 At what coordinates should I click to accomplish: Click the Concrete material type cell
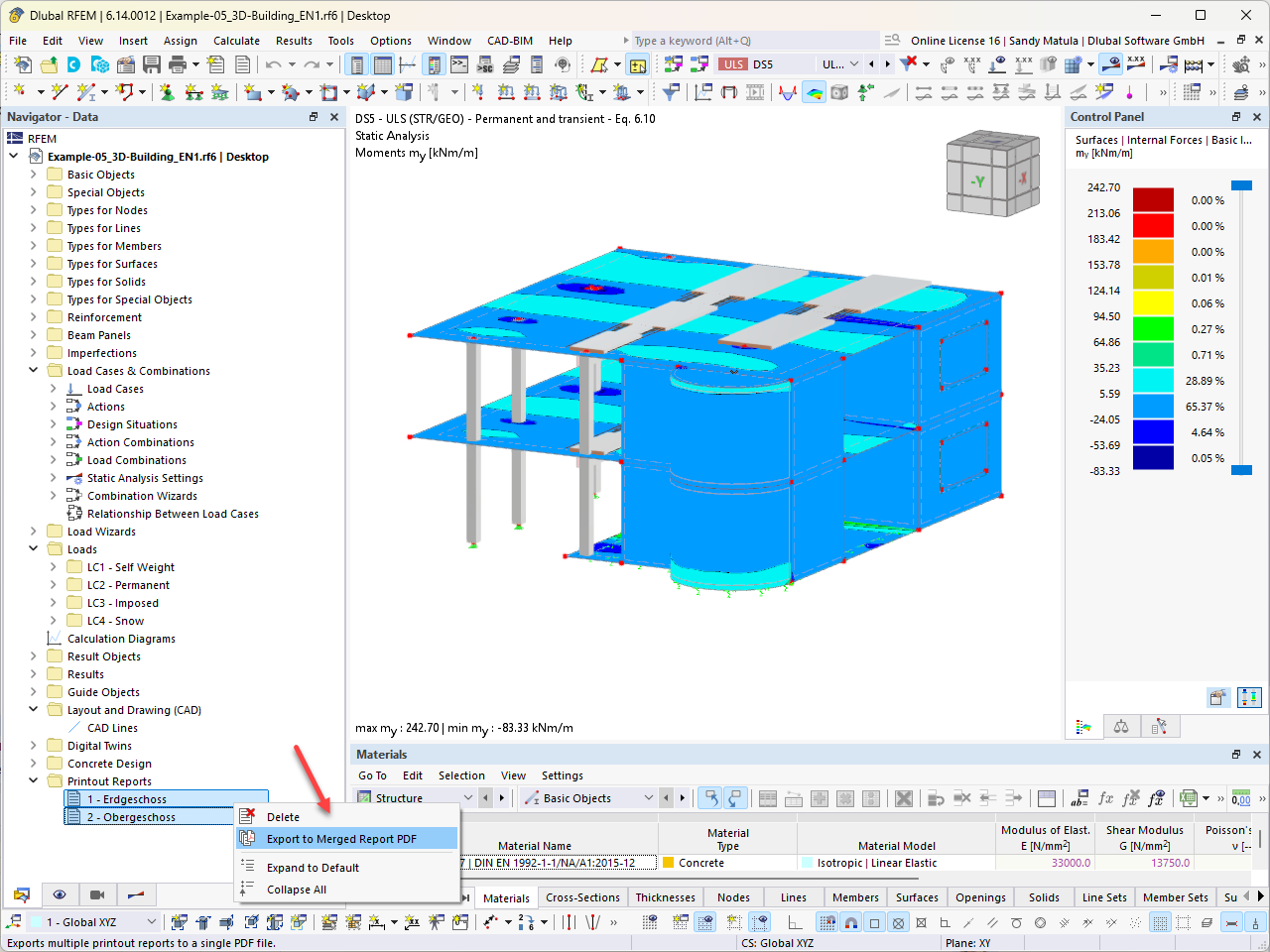pos(727,863)
